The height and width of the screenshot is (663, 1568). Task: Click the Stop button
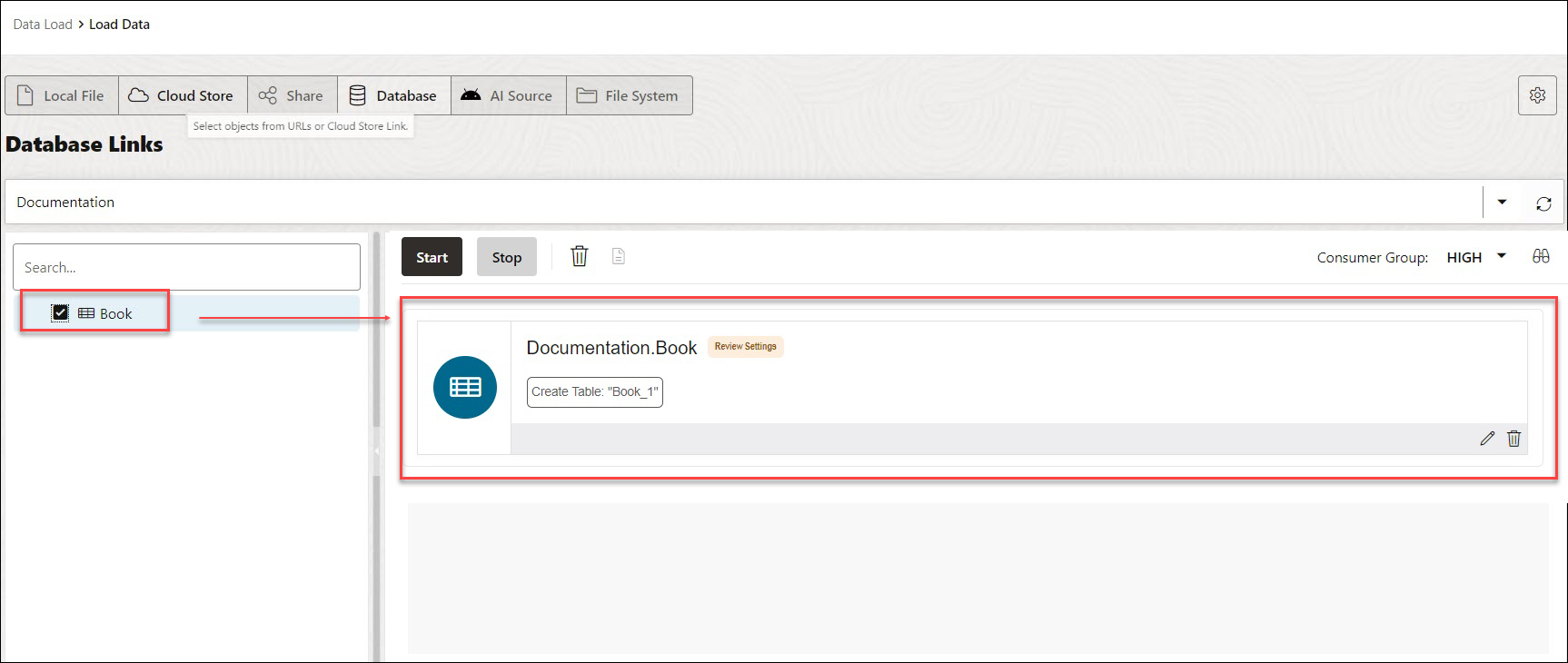tap(507, 257)
